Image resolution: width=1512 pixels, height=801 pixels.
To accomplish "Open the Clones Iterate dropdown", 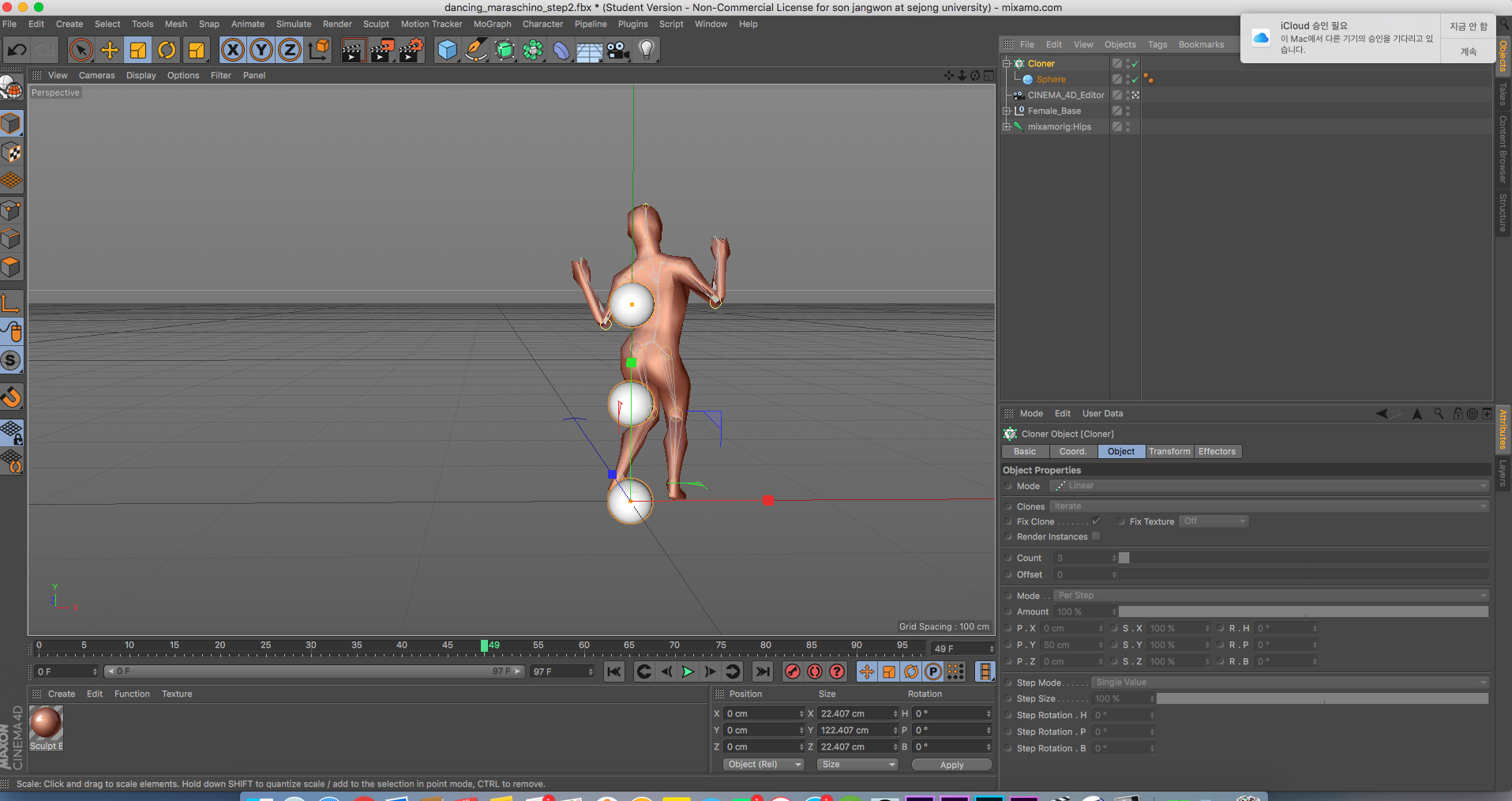I will tap(1270, 506).
